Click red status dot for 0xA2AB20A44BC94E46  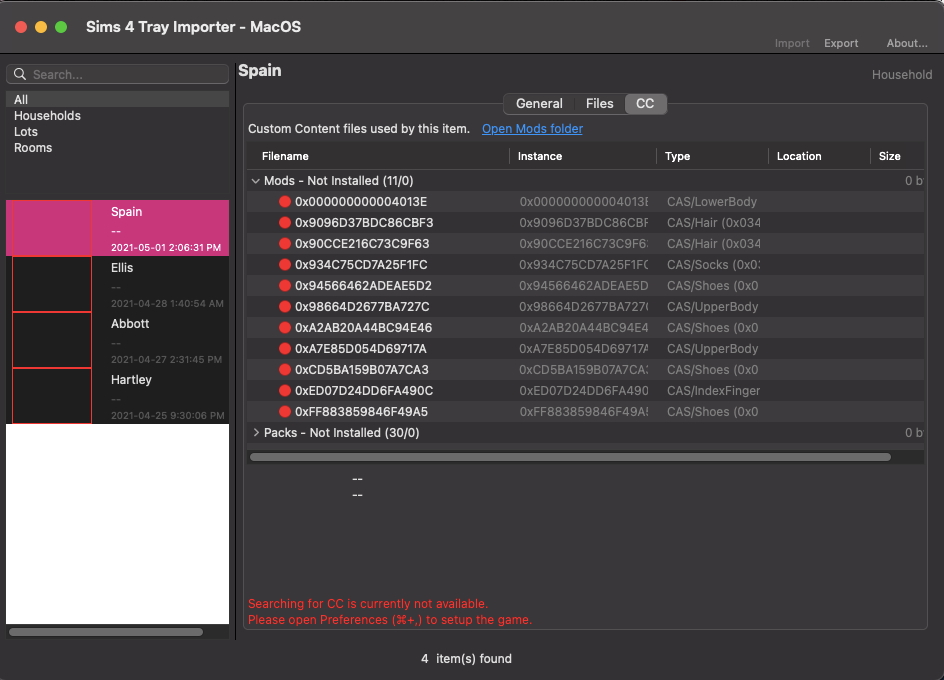pyautogui.click(x=285, y=328)
